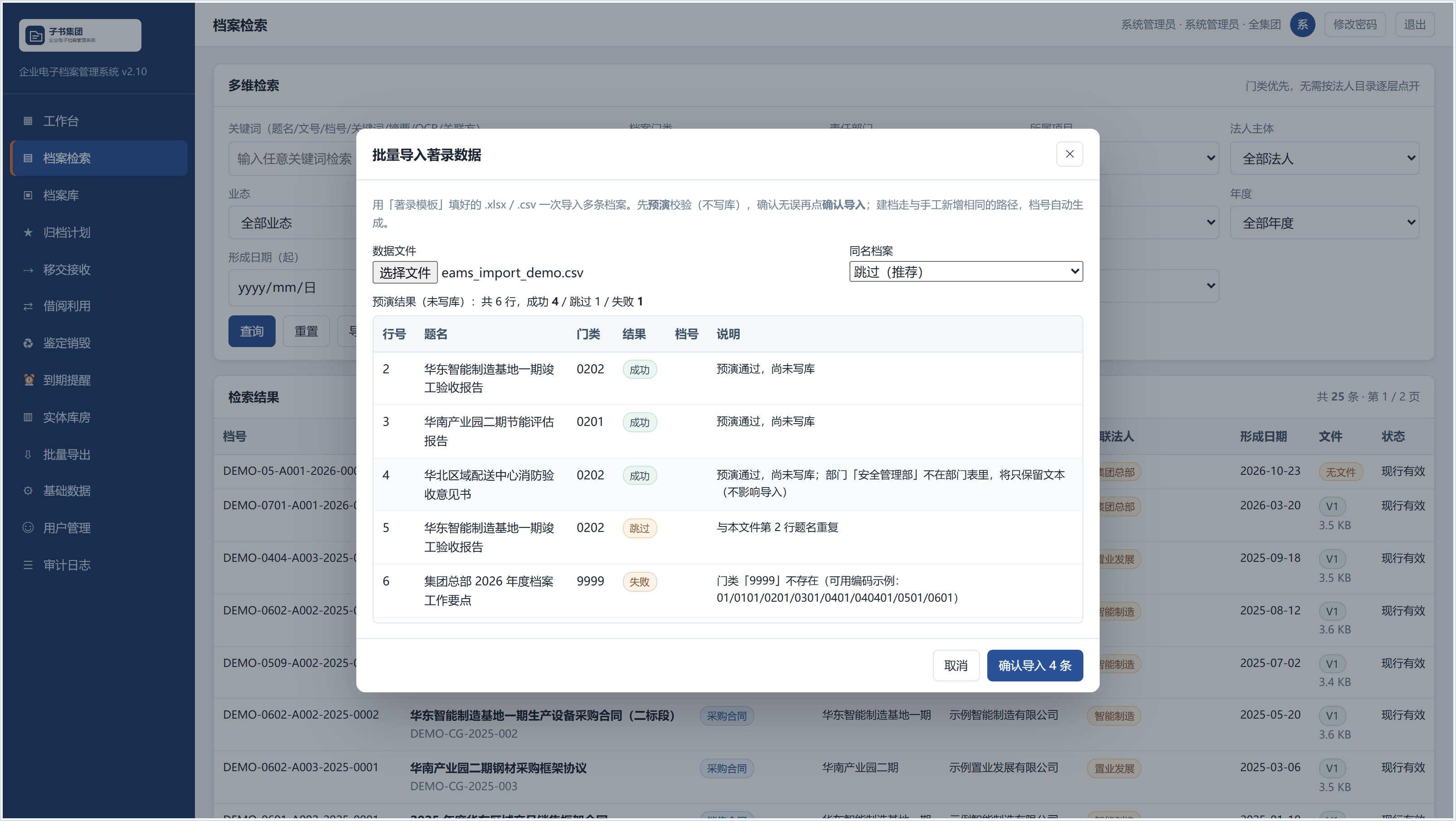The height and width of the screenshot is (821, 1456).
Task: Click the 审计日志 list icon
Action: coord(28,565)
